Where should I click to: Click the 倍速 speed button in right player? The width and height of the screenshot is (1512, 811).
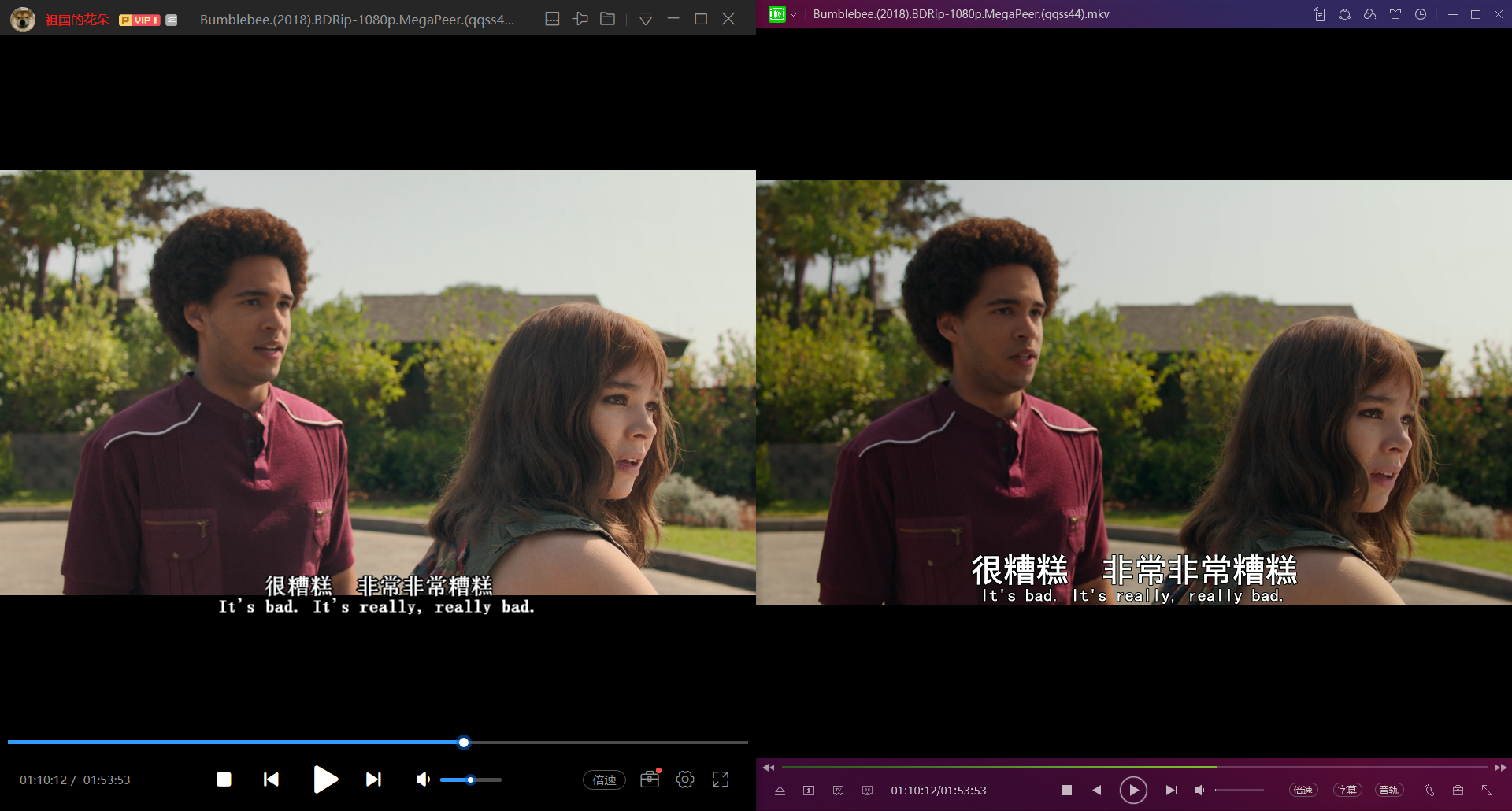(1303, 790)
